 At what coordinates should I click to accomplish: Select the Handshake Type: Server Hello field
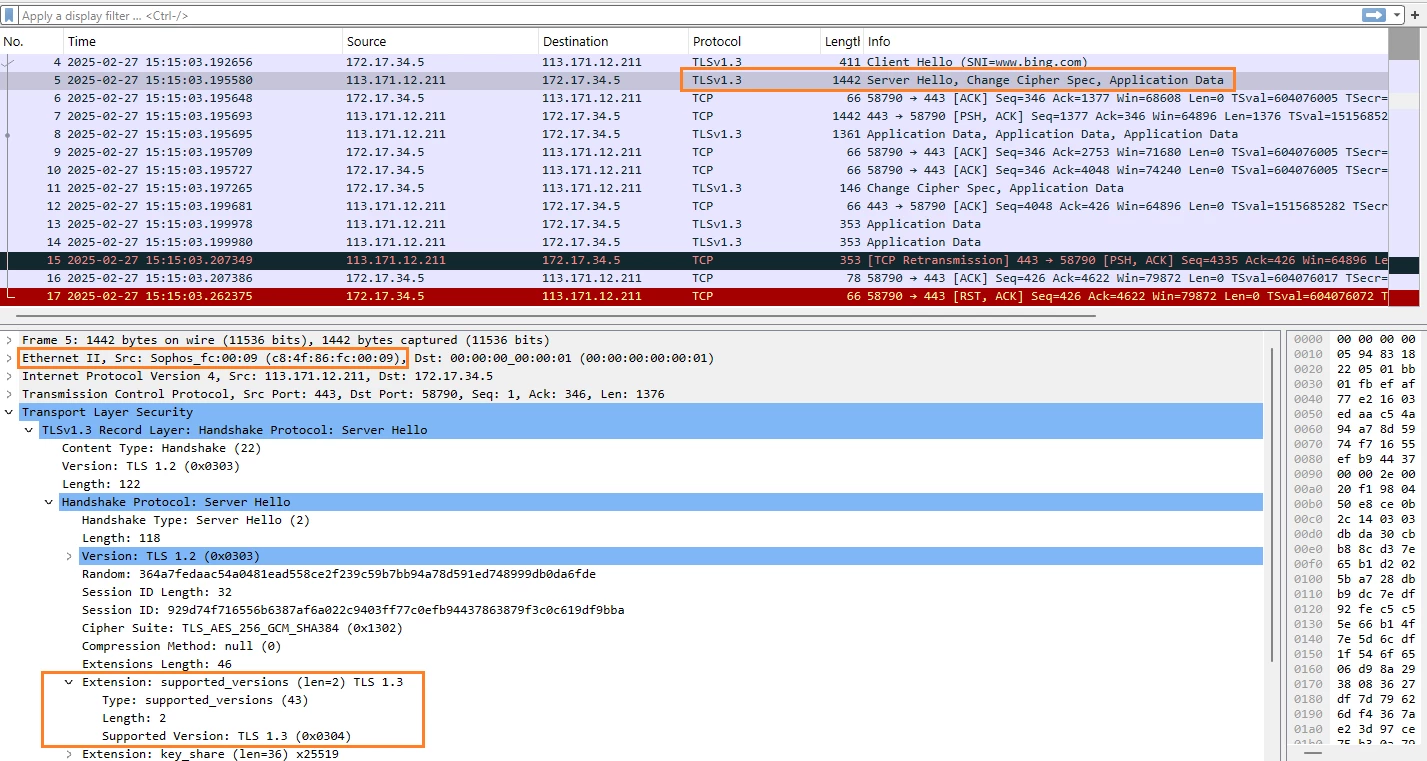(196, 520)
